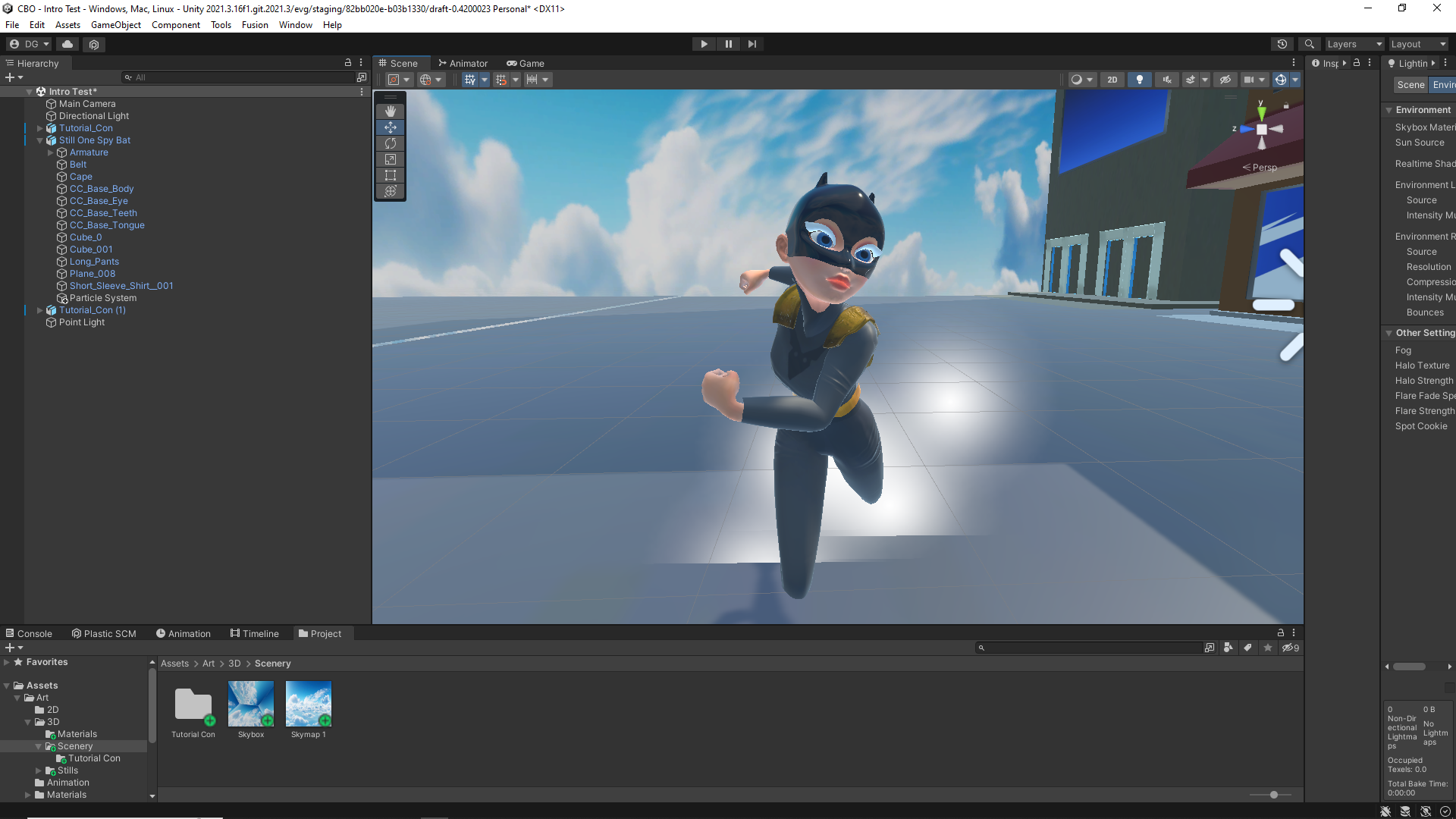The height and width of the screenshot is (819, 1456).
Task: Expand Tutorial_Con in Hierarchy
Action: (x=40, y=128)
